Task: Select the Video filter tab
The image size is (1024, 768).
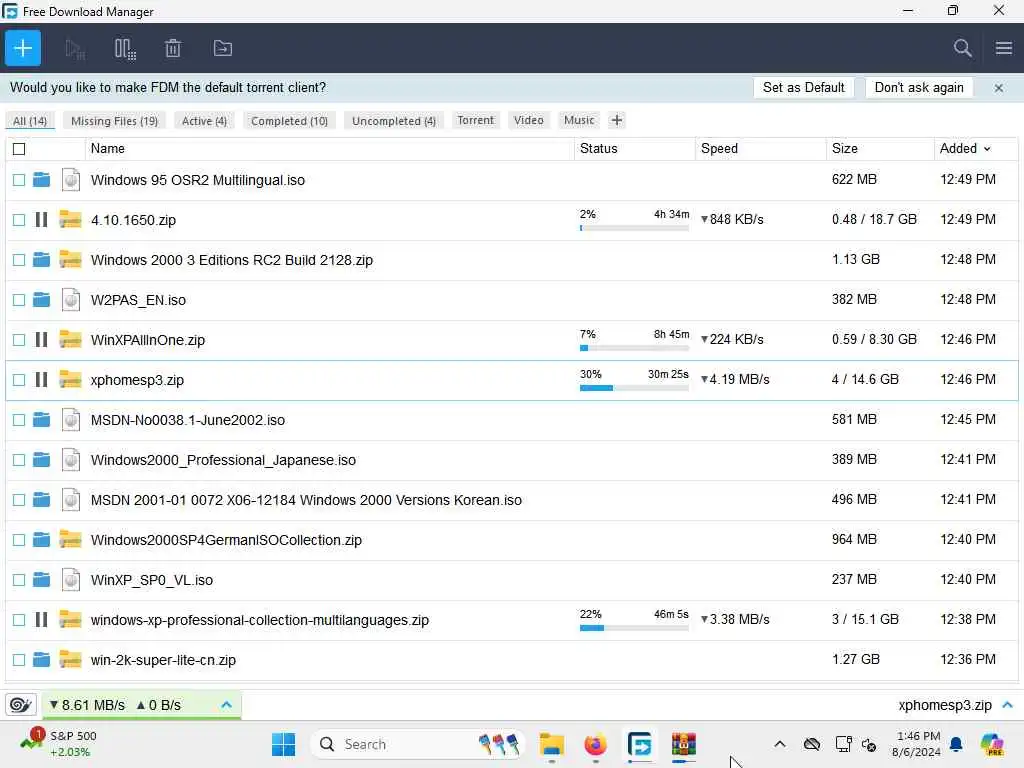Action: coord(528,120)
